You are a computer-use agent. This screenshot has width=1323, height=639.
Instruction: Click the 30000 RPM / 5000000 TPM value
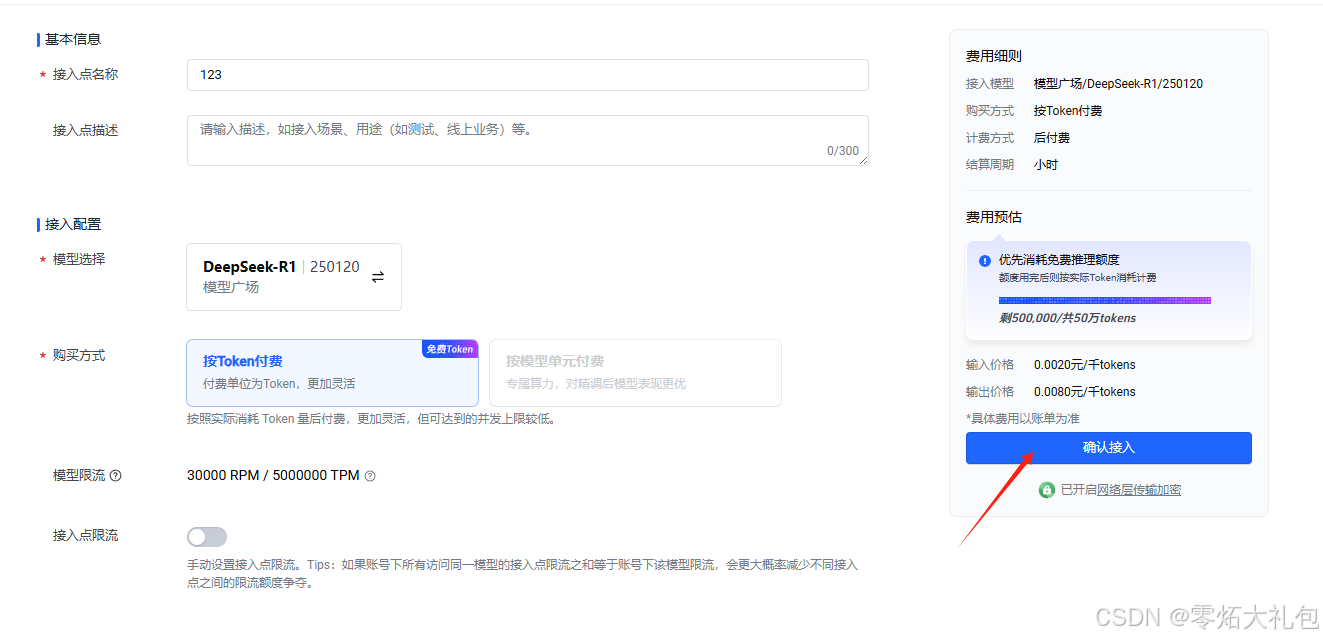pos(273,476)
